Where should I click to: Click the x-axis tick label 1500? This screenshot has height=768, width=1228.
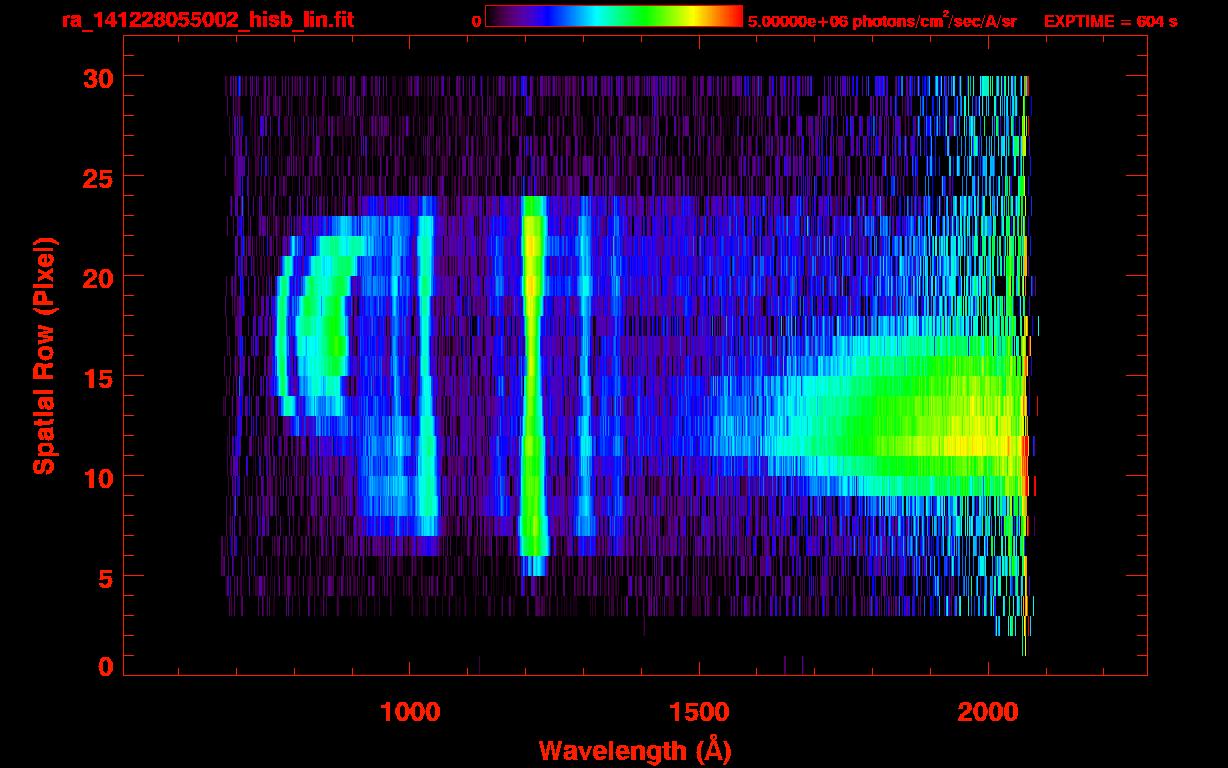[x=699, y=712]
